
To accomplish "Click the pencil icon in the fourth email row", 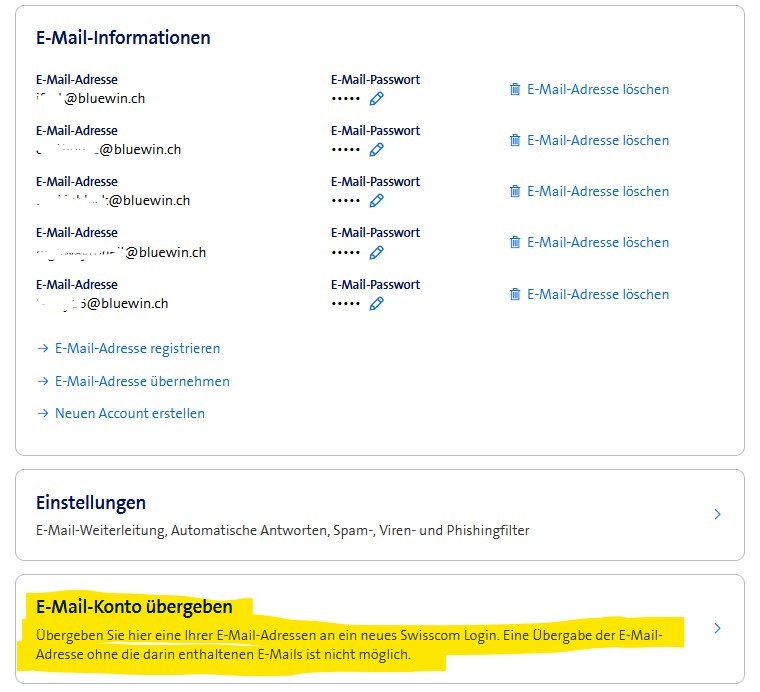I will pyautogui.click(x=376, y=252).
